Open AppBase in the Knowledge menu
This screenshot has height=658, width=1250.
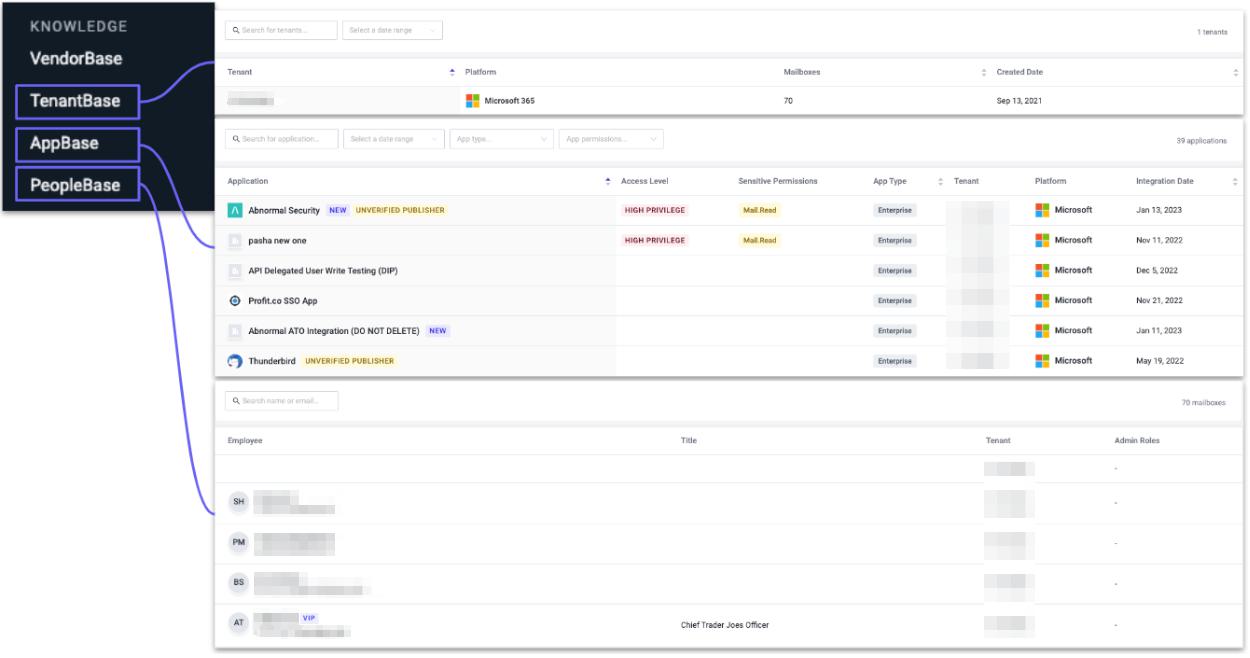(78, 143)
